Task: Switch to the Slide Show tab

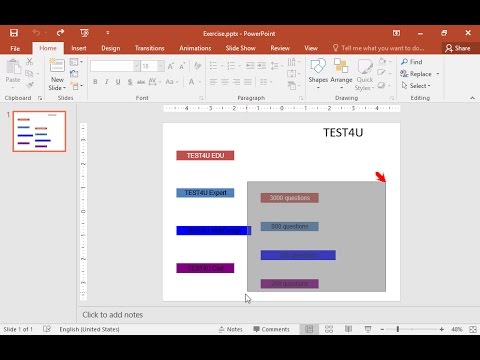Action: pyautogui.click(x=240, y=48)
